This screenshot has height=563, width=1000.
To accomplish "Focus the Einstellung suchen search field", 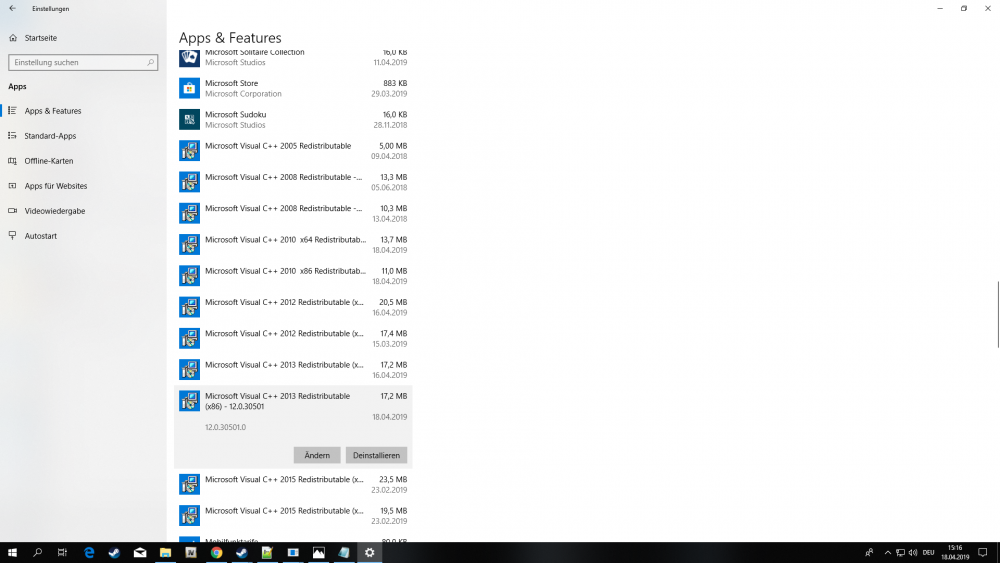I will pyautogui.click(x=83, y=62).
